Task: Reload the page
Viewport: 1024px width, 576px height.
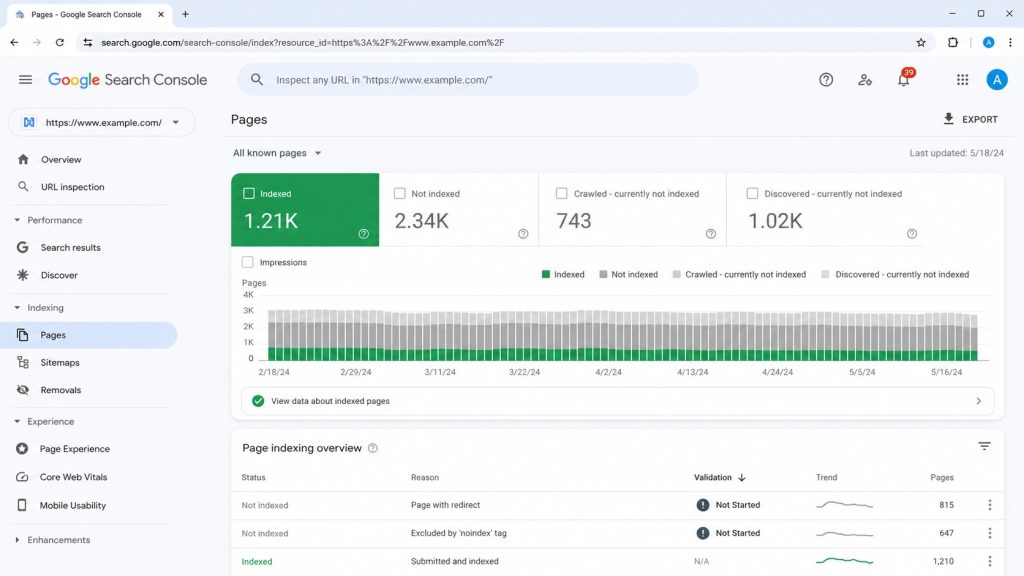Action: (59, 42)
